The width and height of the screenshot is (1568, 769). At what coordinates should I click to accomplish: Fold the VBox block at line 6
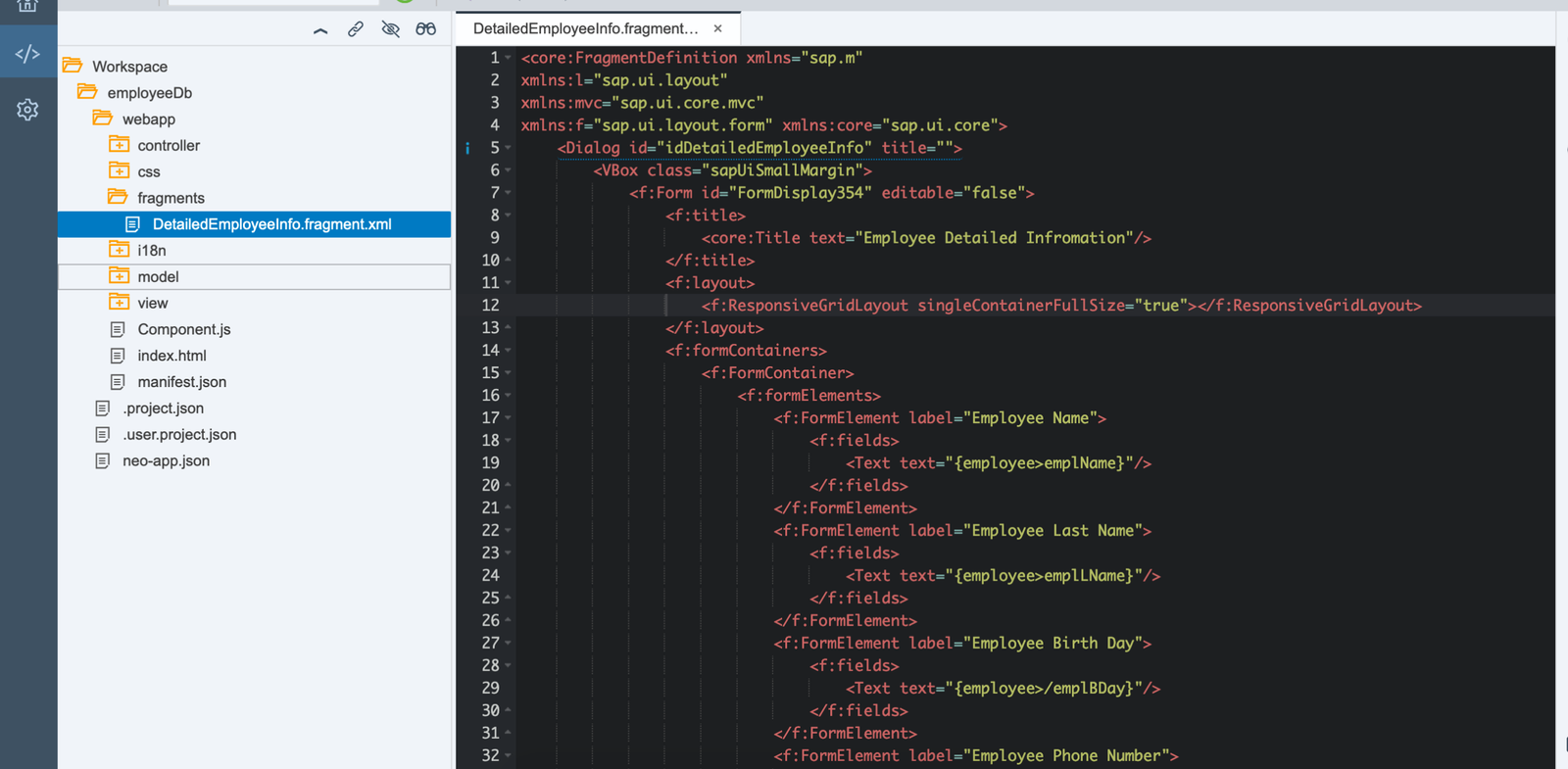click(x=508, y=171)
